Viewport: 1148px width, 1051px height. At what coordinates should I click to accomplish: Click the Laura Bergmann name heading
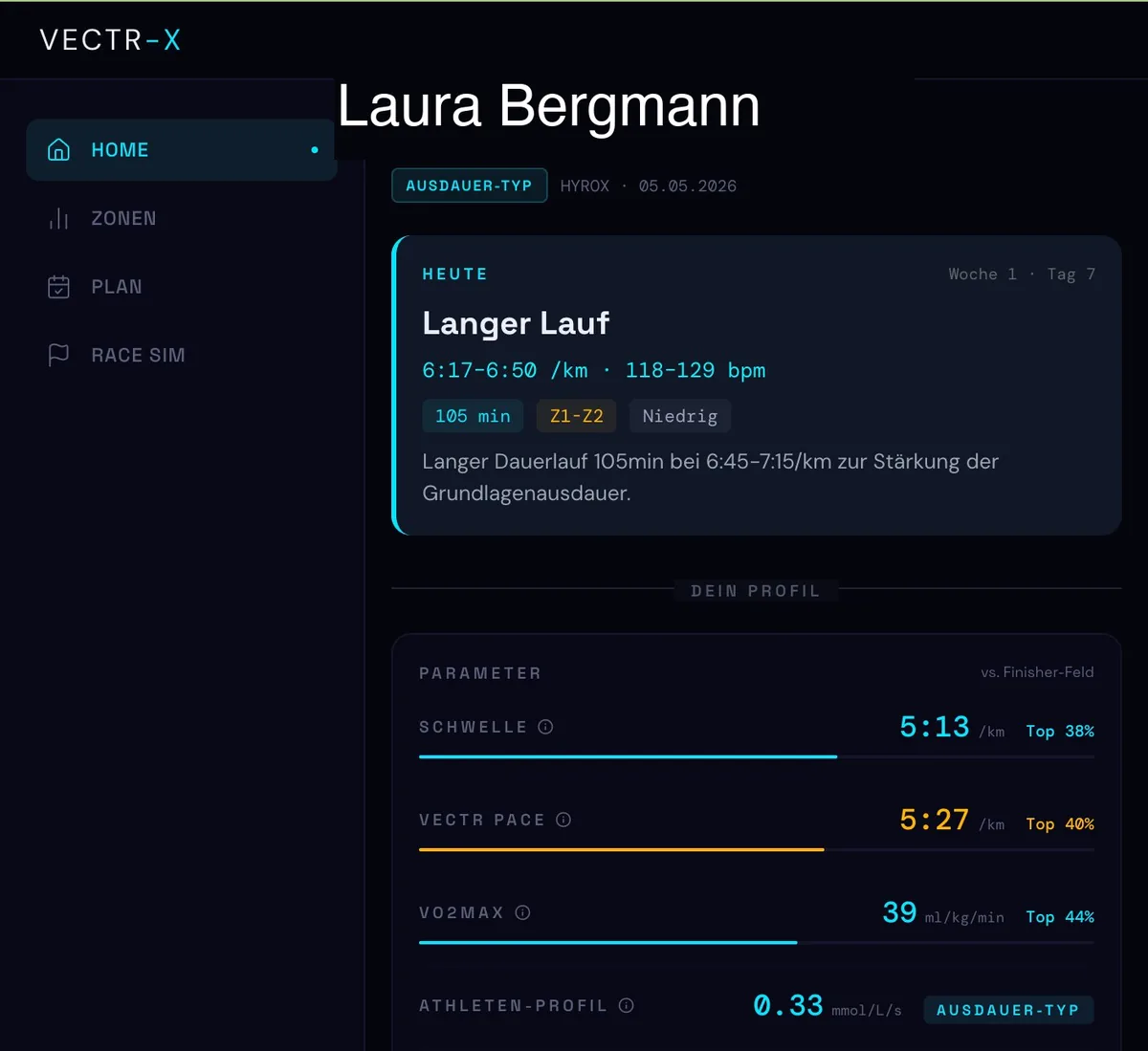coord(548,105)
